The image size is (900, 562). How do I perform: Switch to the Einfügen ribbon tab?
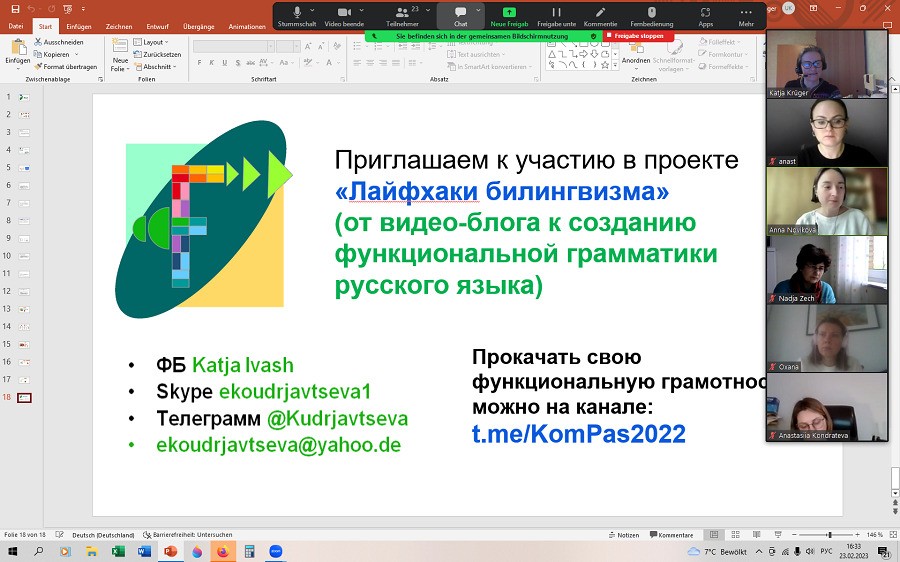point(79,27)
